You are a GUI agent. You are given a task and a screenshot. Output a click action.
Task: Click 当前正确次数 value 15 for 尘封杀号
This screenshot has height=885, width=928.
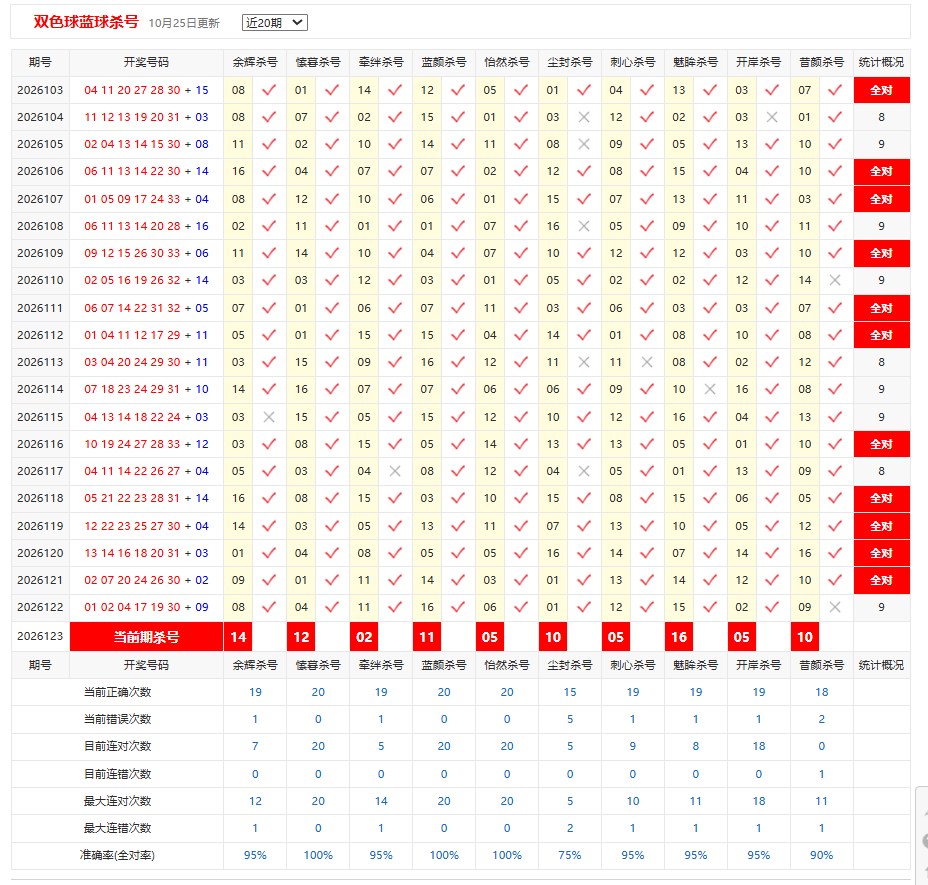[x=570, y=692]
